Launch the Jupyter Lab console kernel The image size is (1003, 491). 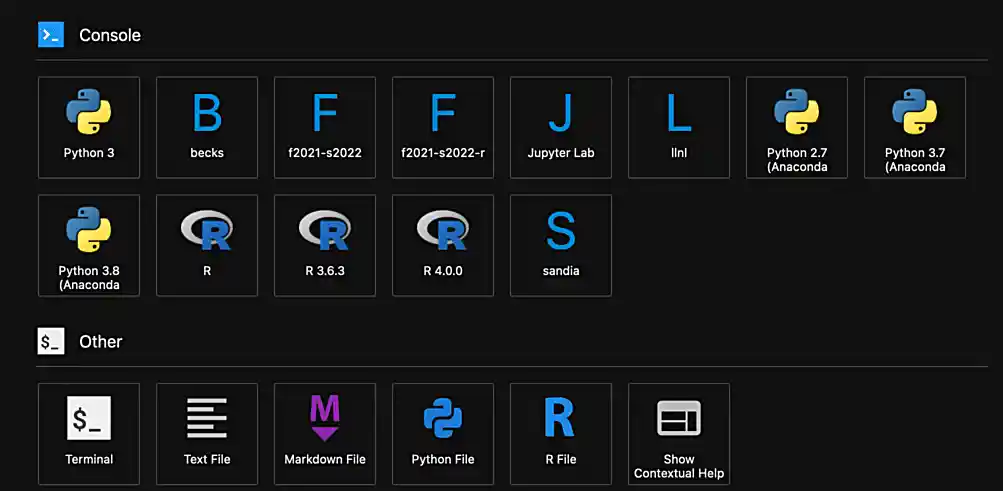coord(561,127)
